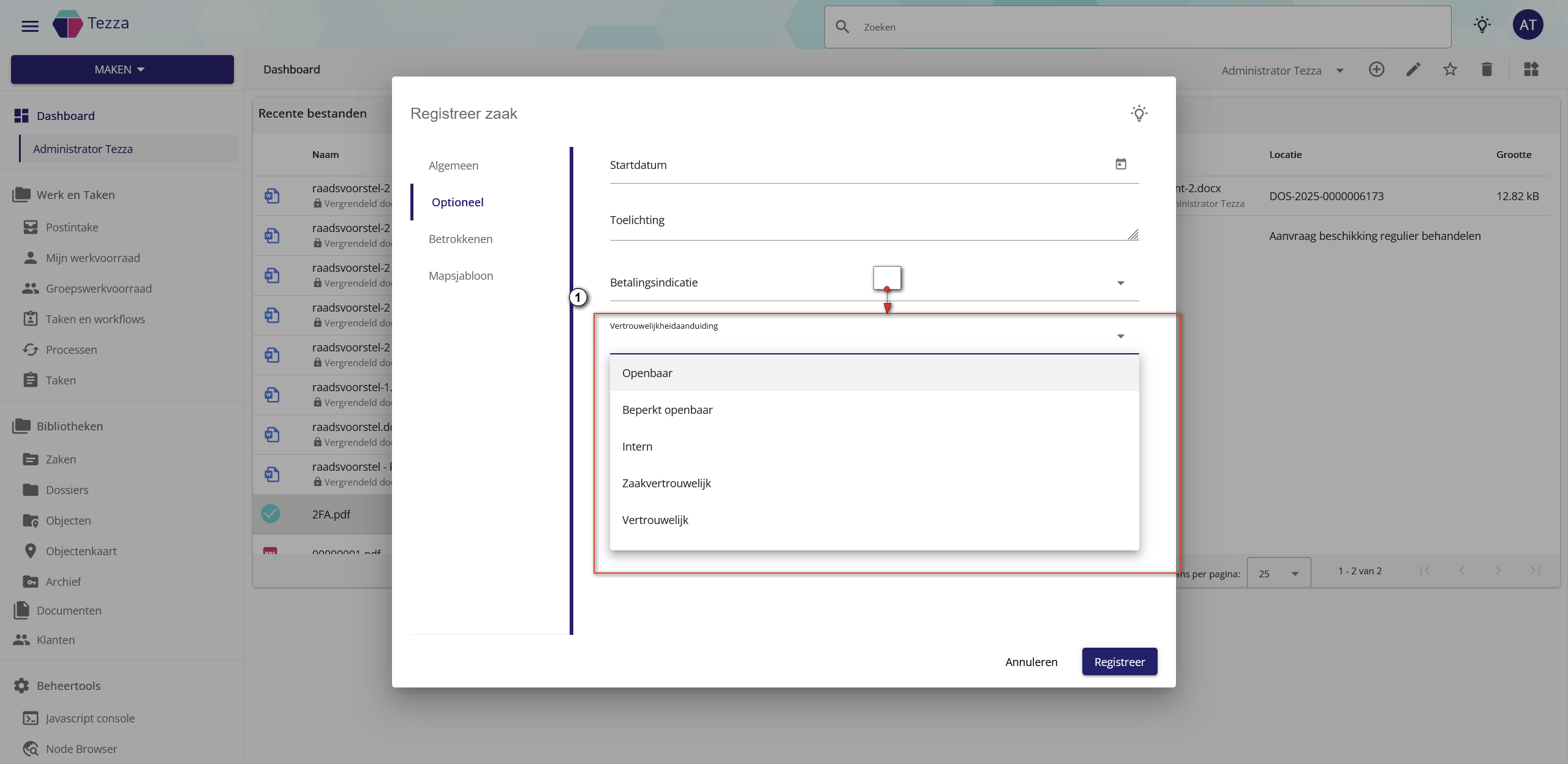Open the hamburger navigation menu
Screen dimensions: 1568x764
(29, 26)
